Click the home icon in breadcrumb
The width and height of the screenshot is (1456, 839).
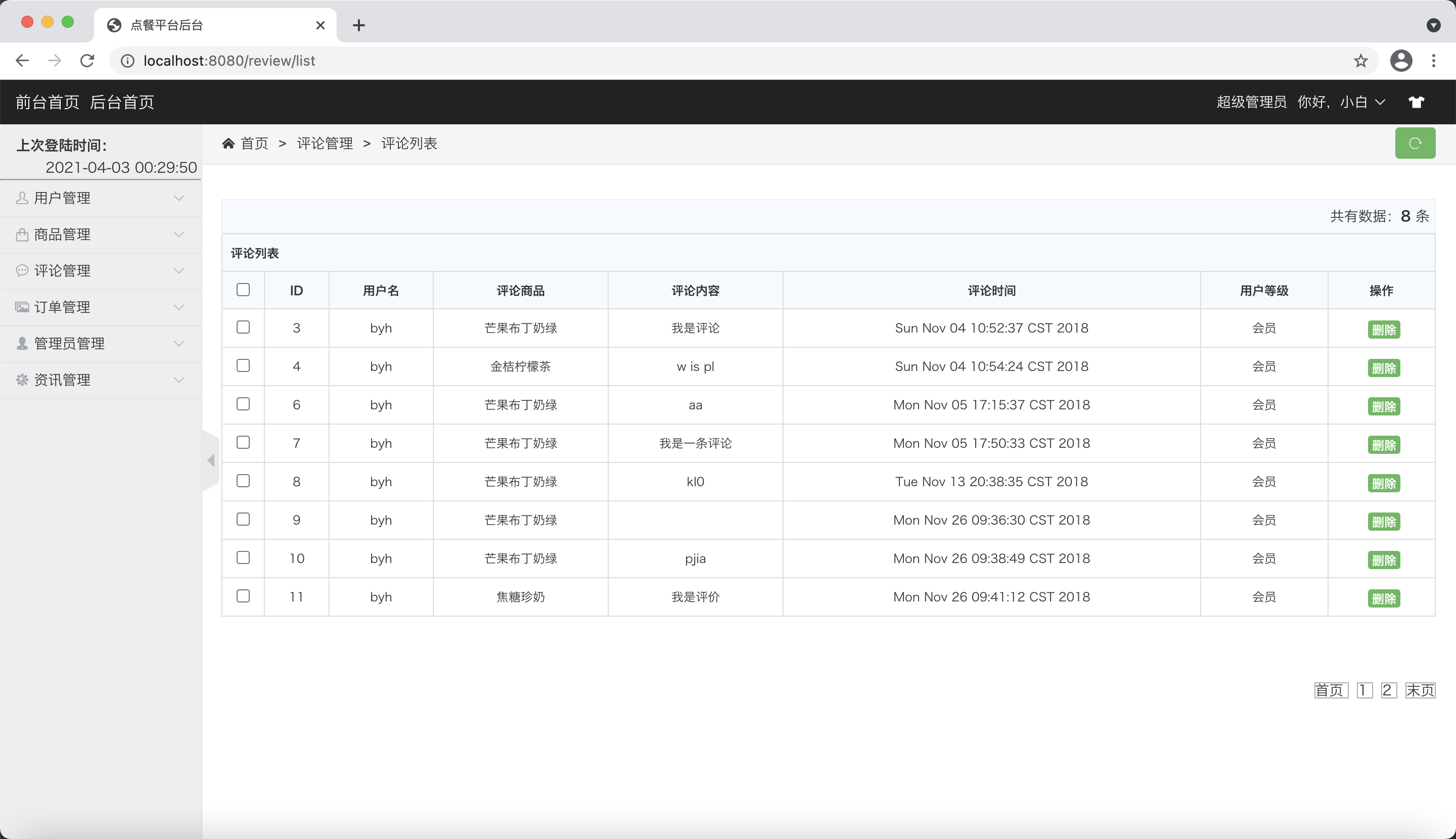pyautogui.click(x=228, y=143)
